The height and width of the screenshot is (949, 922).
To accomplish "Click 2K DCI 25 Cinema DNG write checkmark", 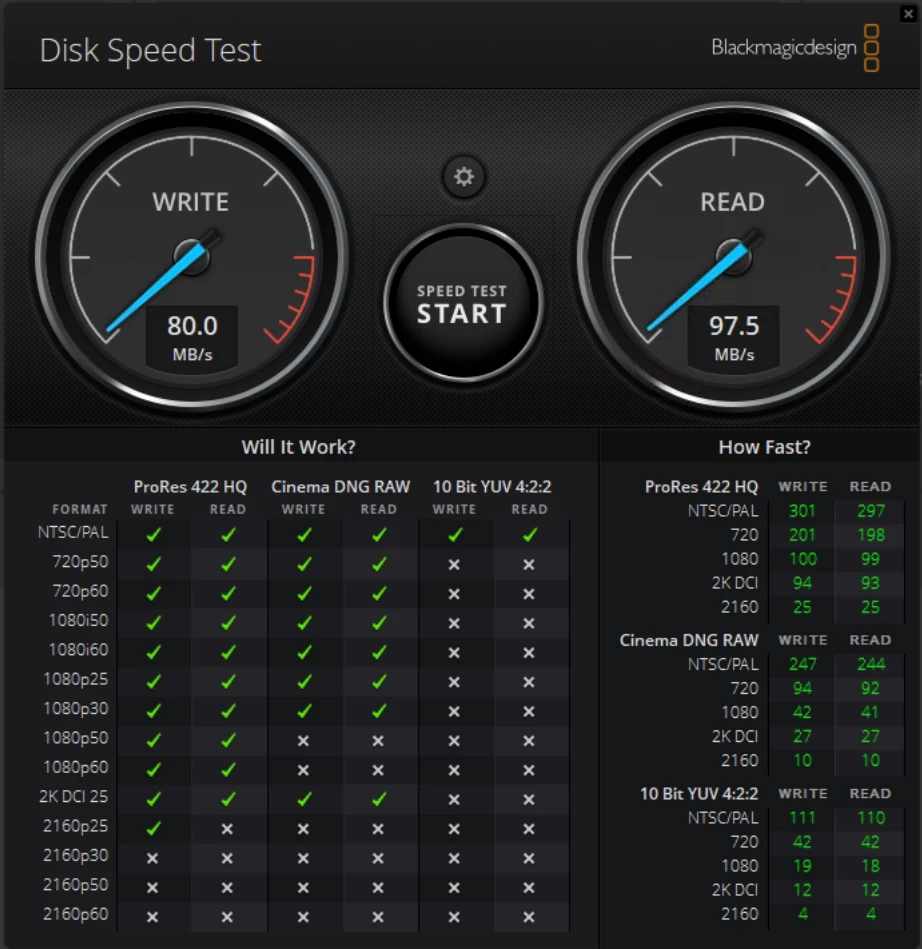I will click(303, 799).
